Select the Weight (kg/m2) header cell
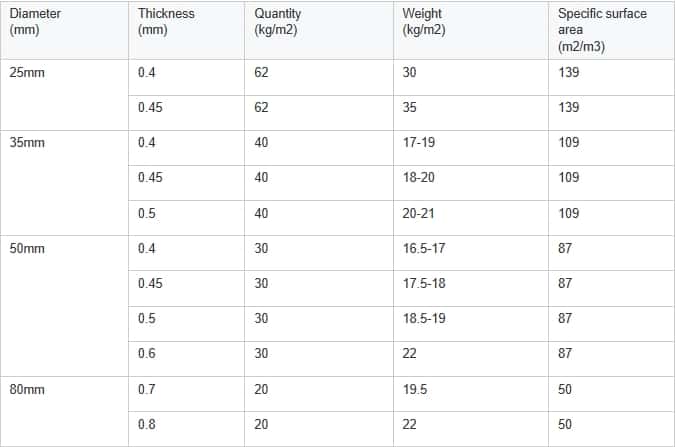 pos(471,30)
